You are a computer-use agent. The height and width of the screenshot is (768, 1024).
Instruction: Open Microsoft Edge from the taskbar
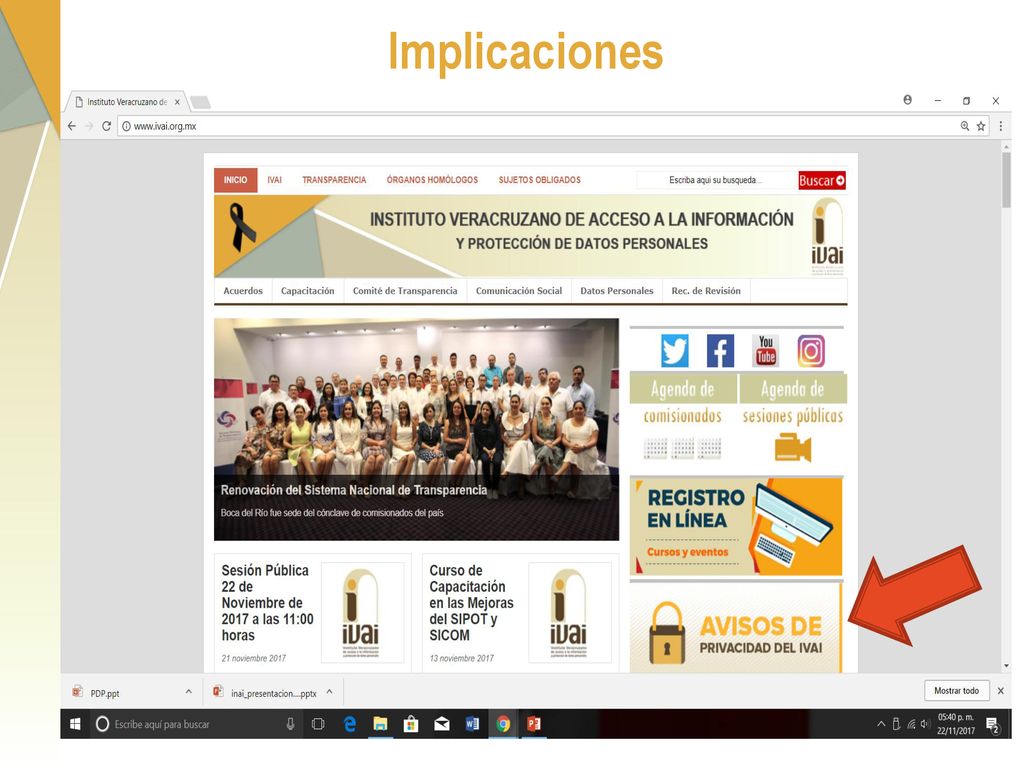pyautogui.click(x=349, y=724)
